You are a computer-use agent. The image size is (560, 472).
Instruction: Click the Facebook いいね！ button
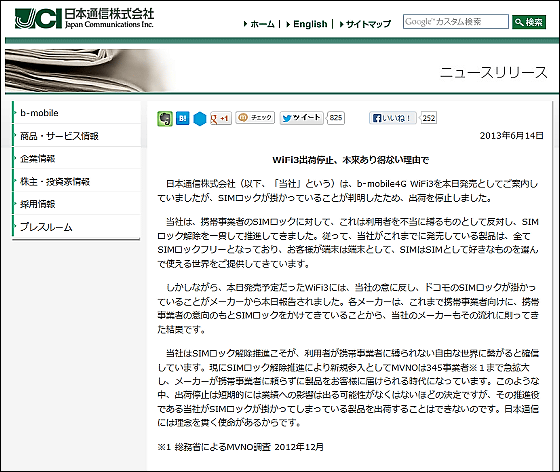tap(392, 118)
